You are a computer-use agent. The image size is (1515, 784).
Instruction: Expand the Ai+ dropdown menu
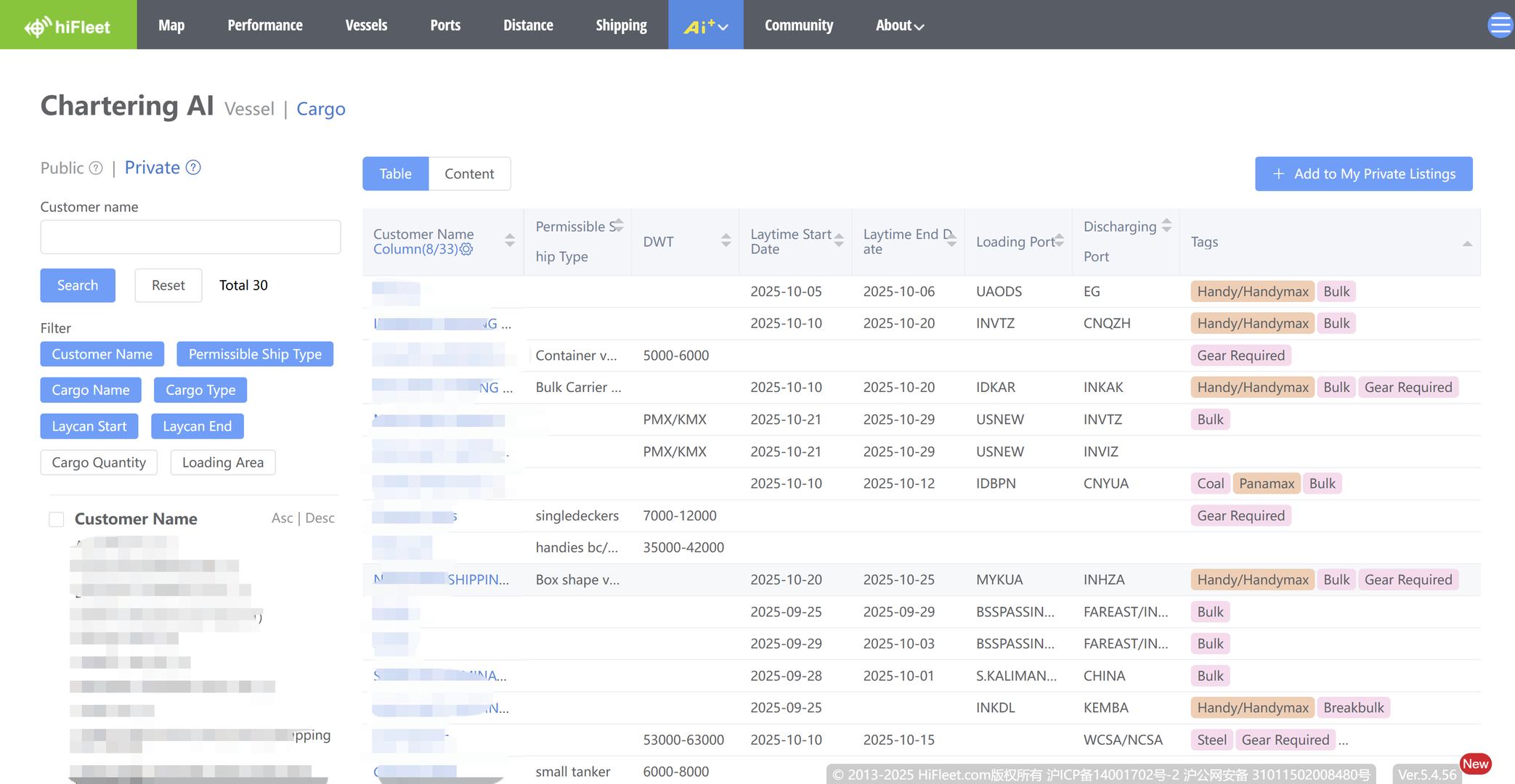point(705,25)
